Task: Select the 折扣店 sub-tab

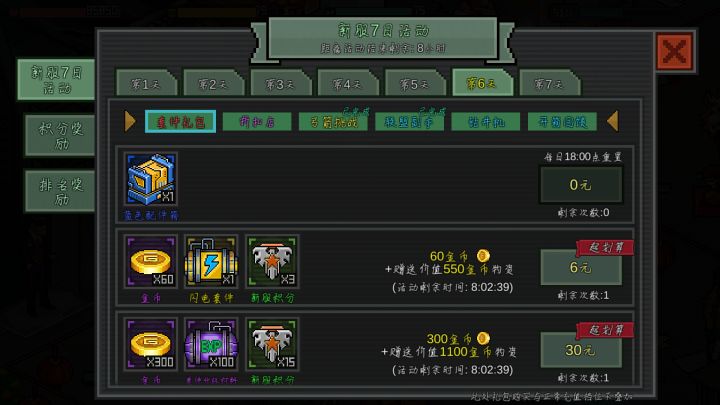Action: pos(257,122)
